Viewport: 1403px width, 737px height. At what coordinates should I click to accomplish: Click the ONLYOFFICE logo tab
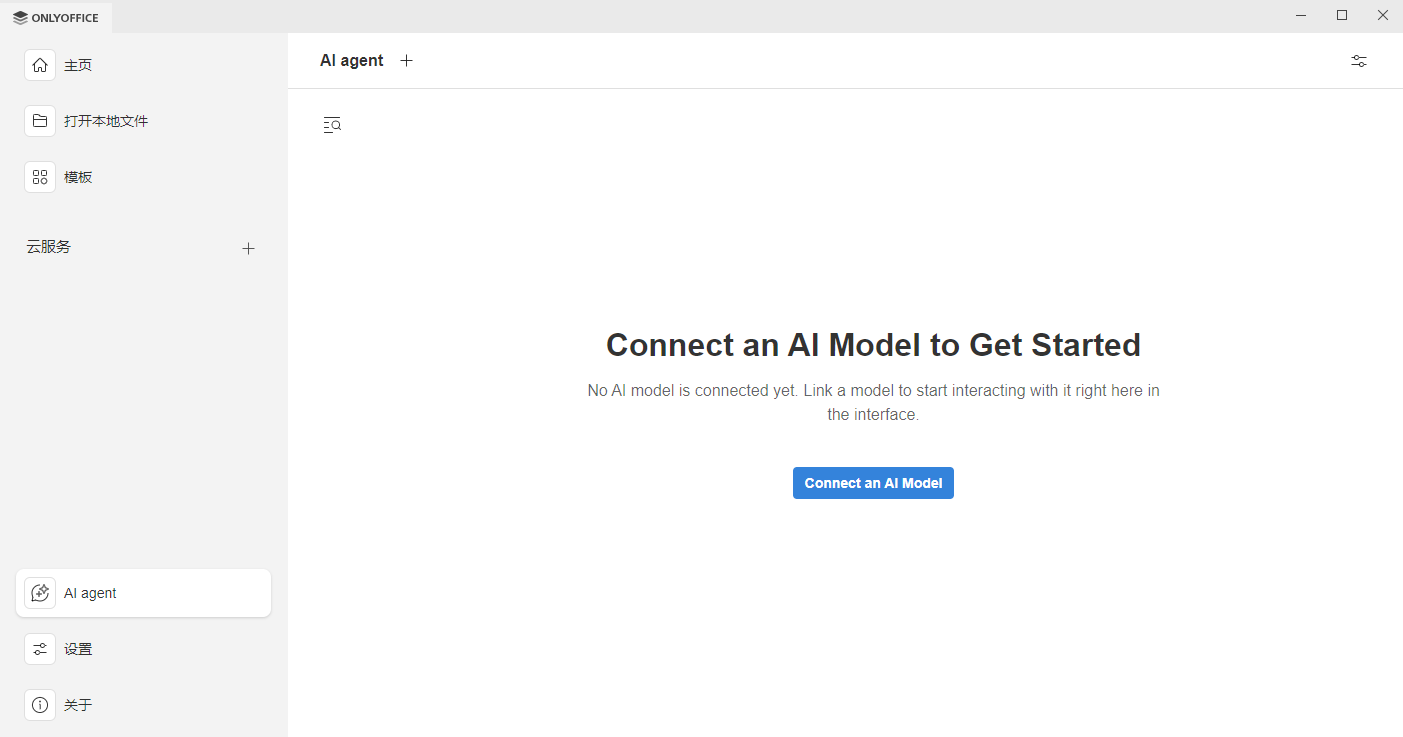click(x=56, y=17)
